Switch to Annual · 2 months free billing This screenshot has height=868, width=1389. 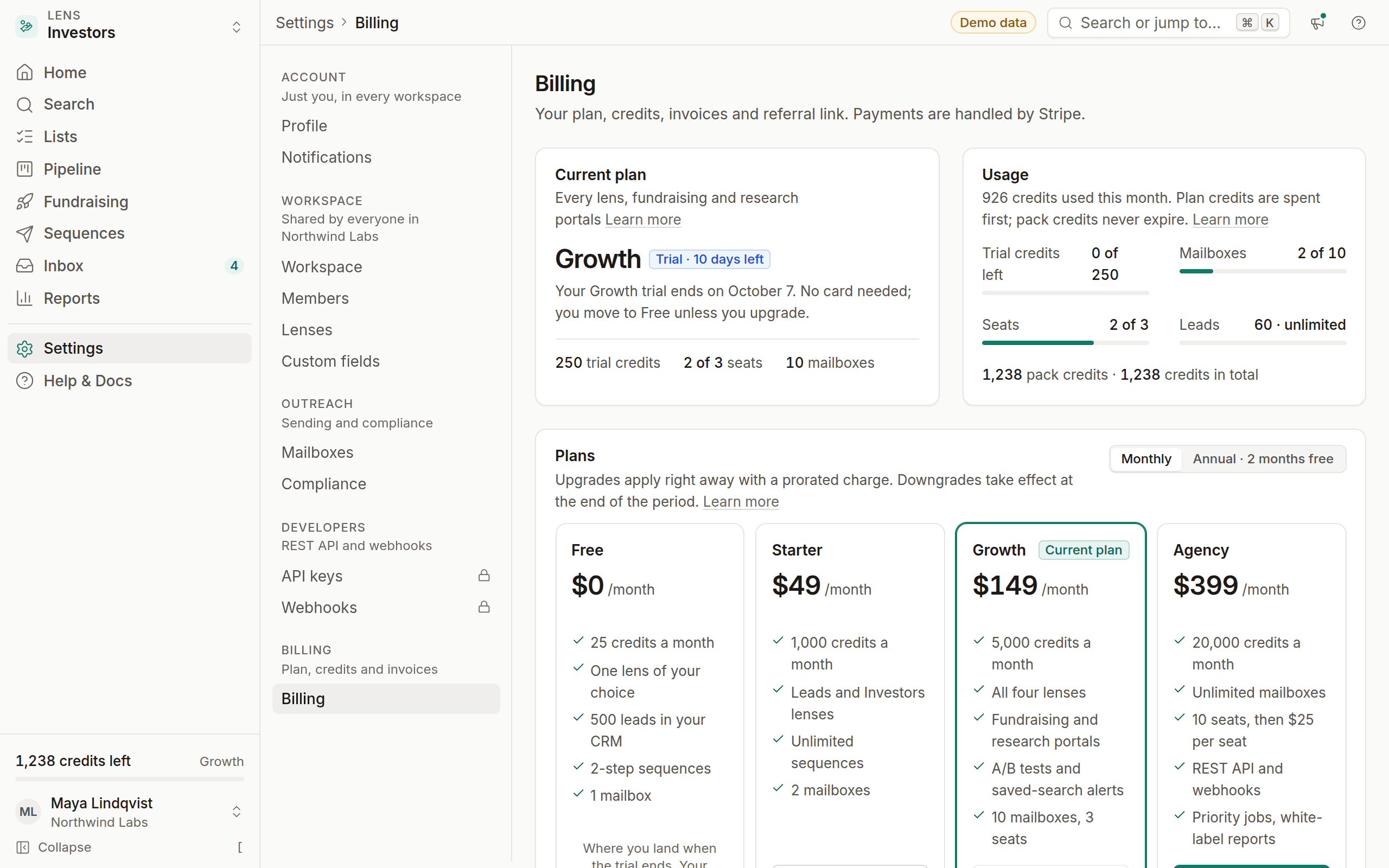[1263, 459]
